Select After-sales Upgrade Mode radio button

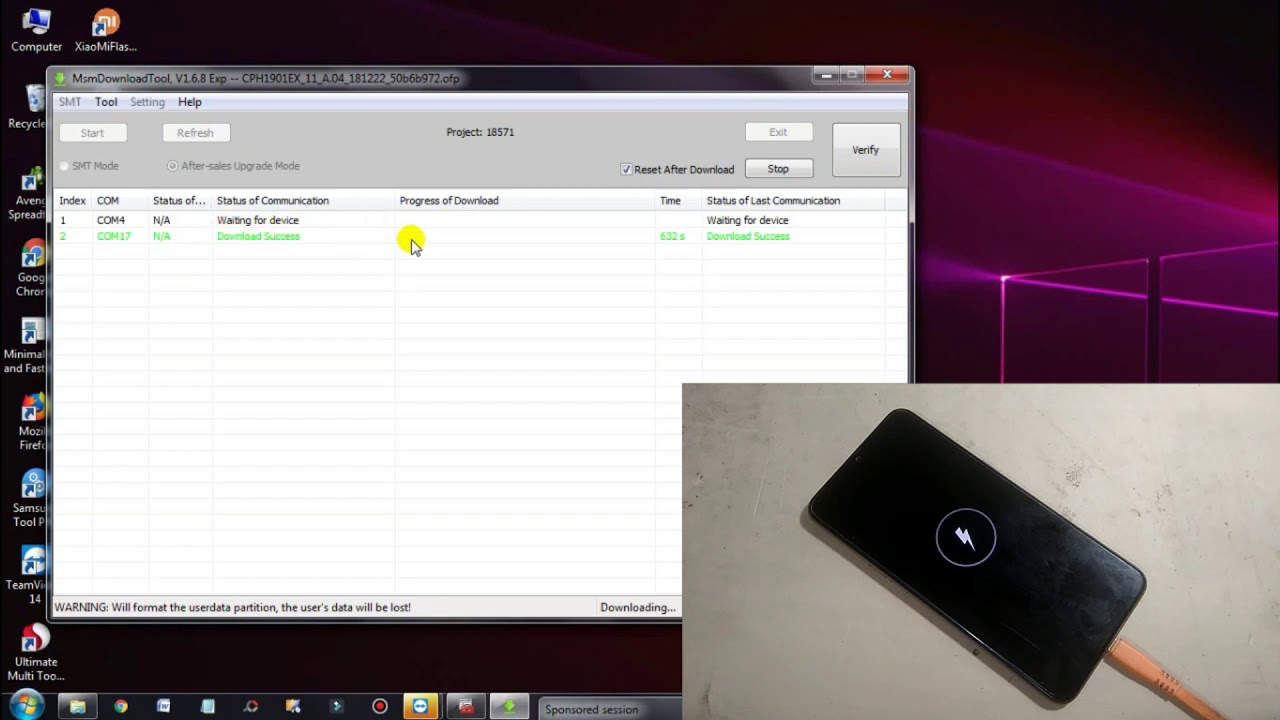172,166
